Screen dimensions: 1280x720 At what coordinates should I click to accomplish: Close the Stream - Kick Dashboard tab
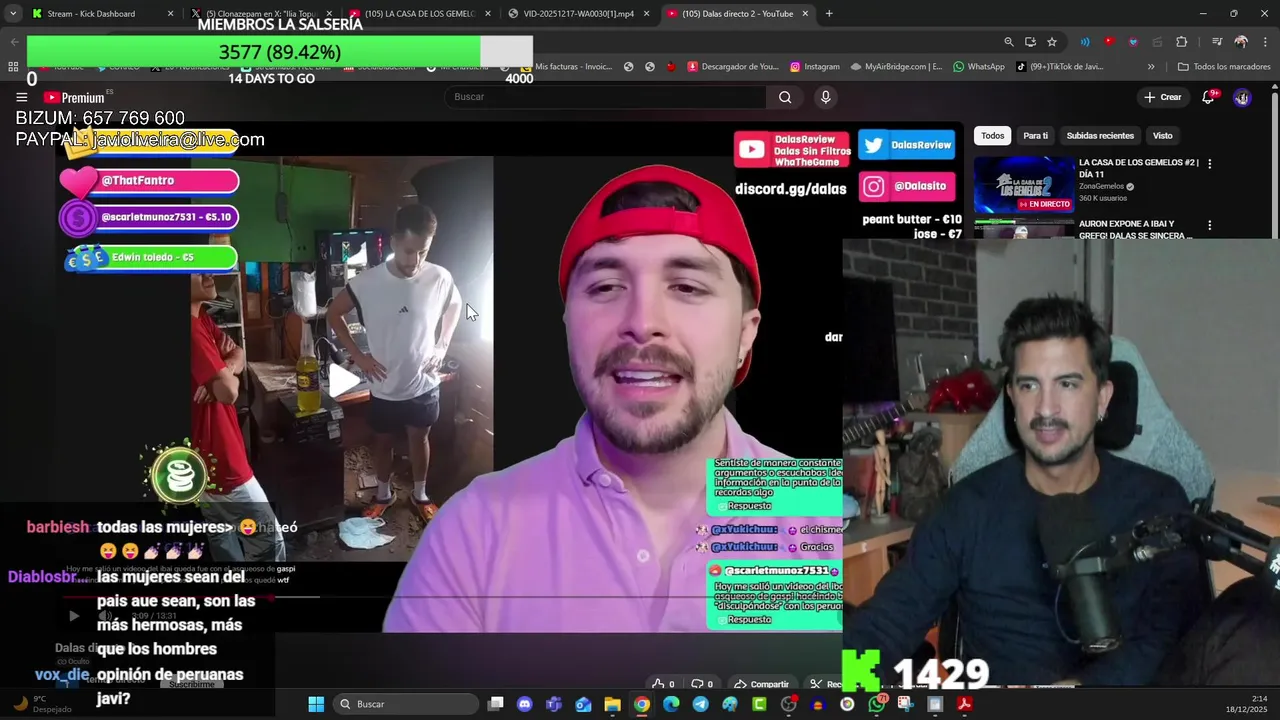point(170,14)
